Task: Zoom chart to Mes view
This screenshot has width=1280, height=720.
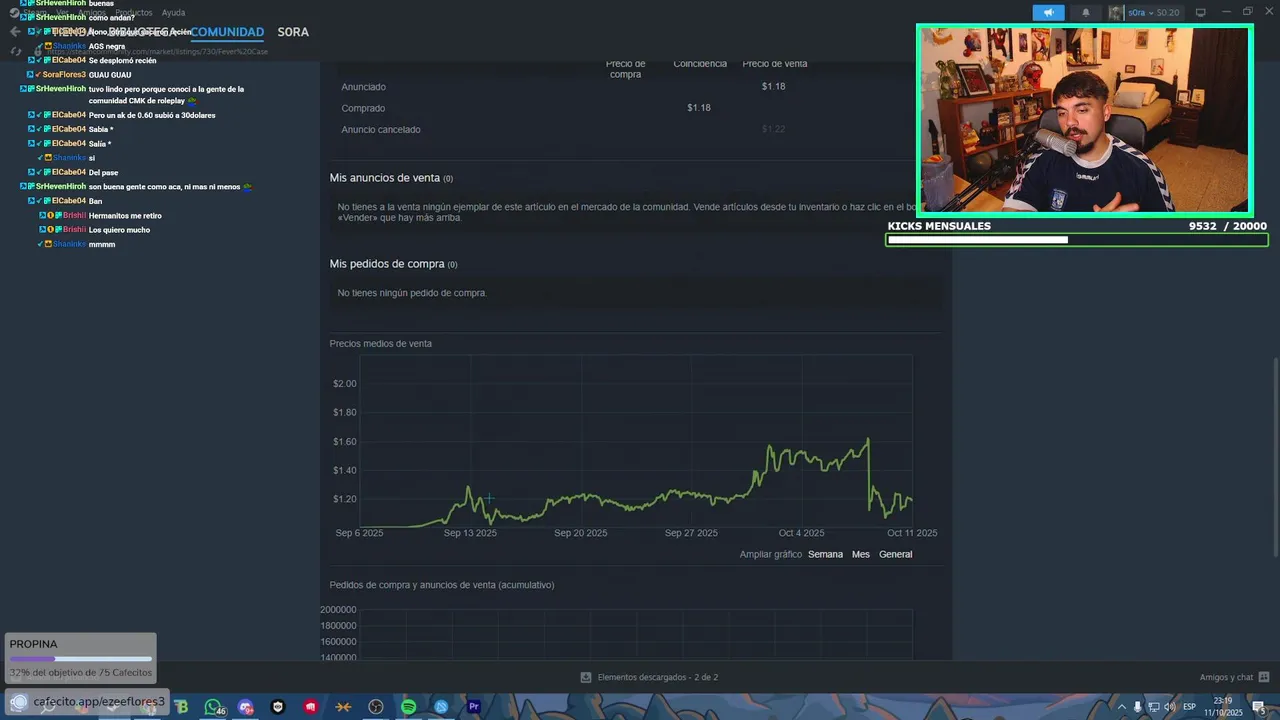Action: 861,554
